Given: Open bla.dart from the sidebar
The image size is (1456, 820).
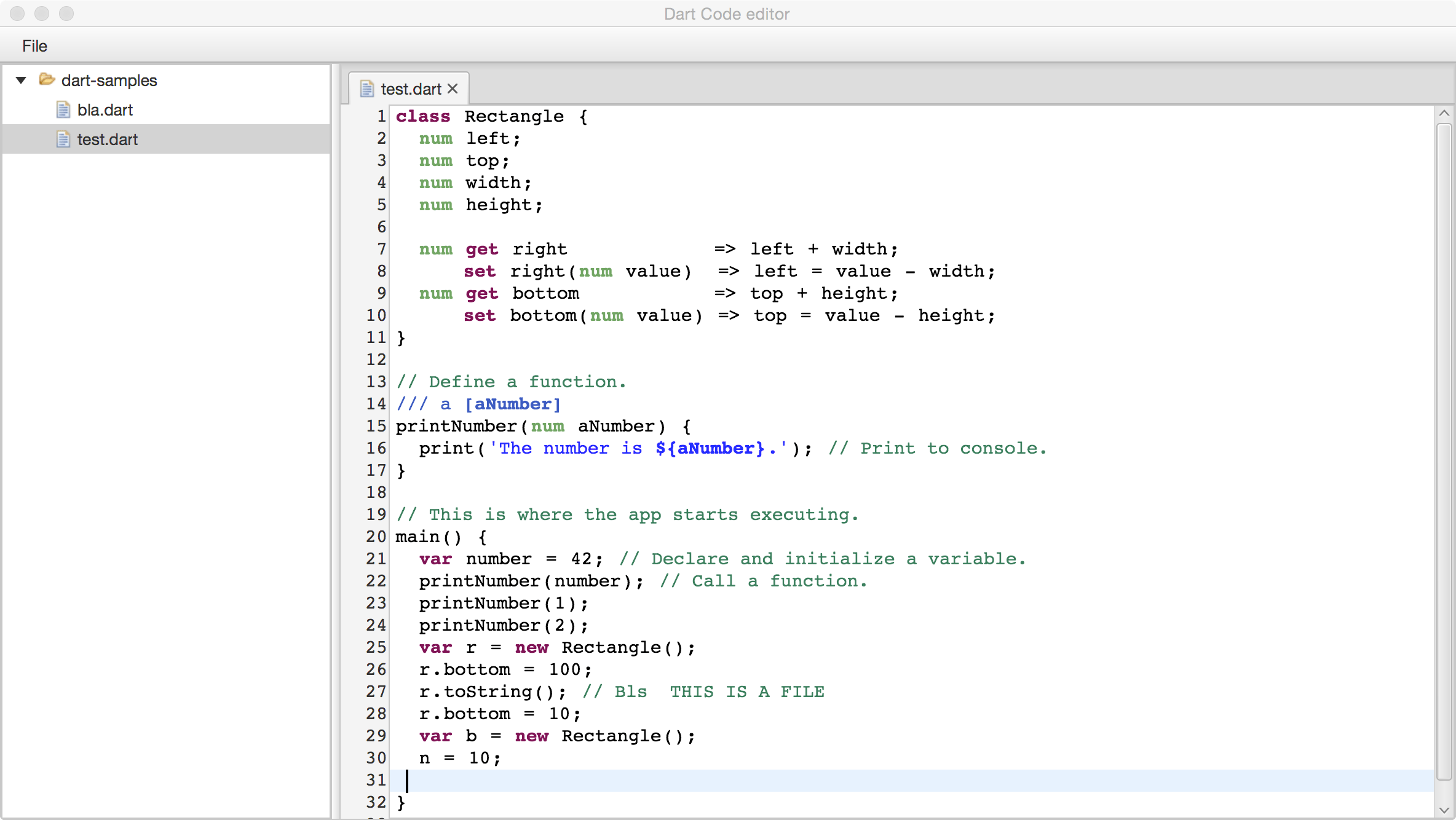Looking at the screenshot, I should coord(106,109).
